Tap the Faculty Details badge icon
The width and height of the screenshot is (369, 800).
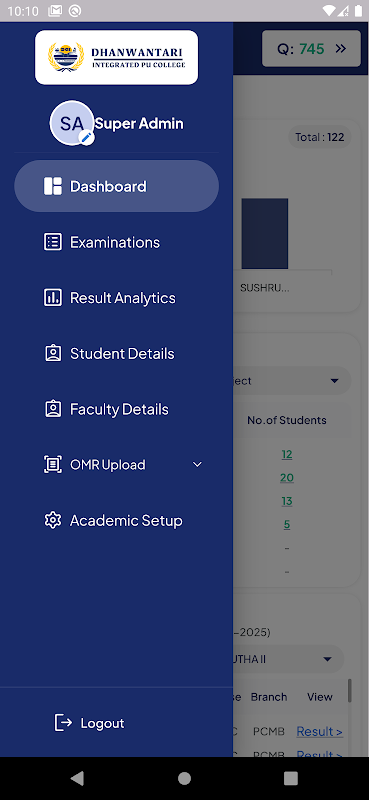point(53,409)
